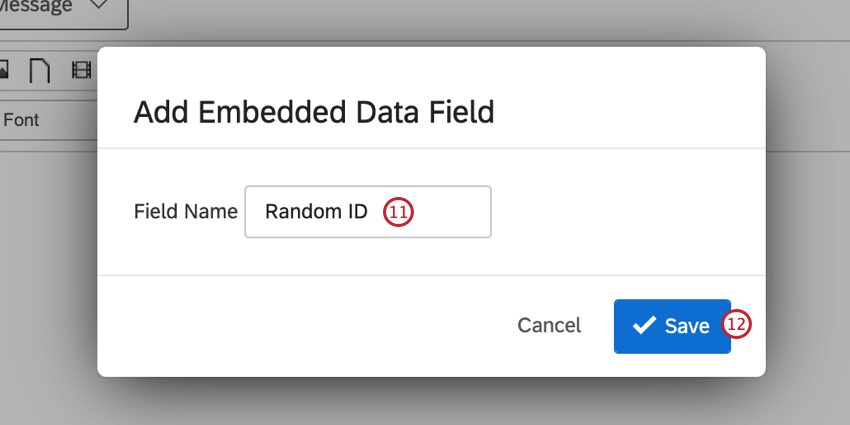Open the Font menu in the editor toolbar
The image size is (850, 425).
point(22,120)
